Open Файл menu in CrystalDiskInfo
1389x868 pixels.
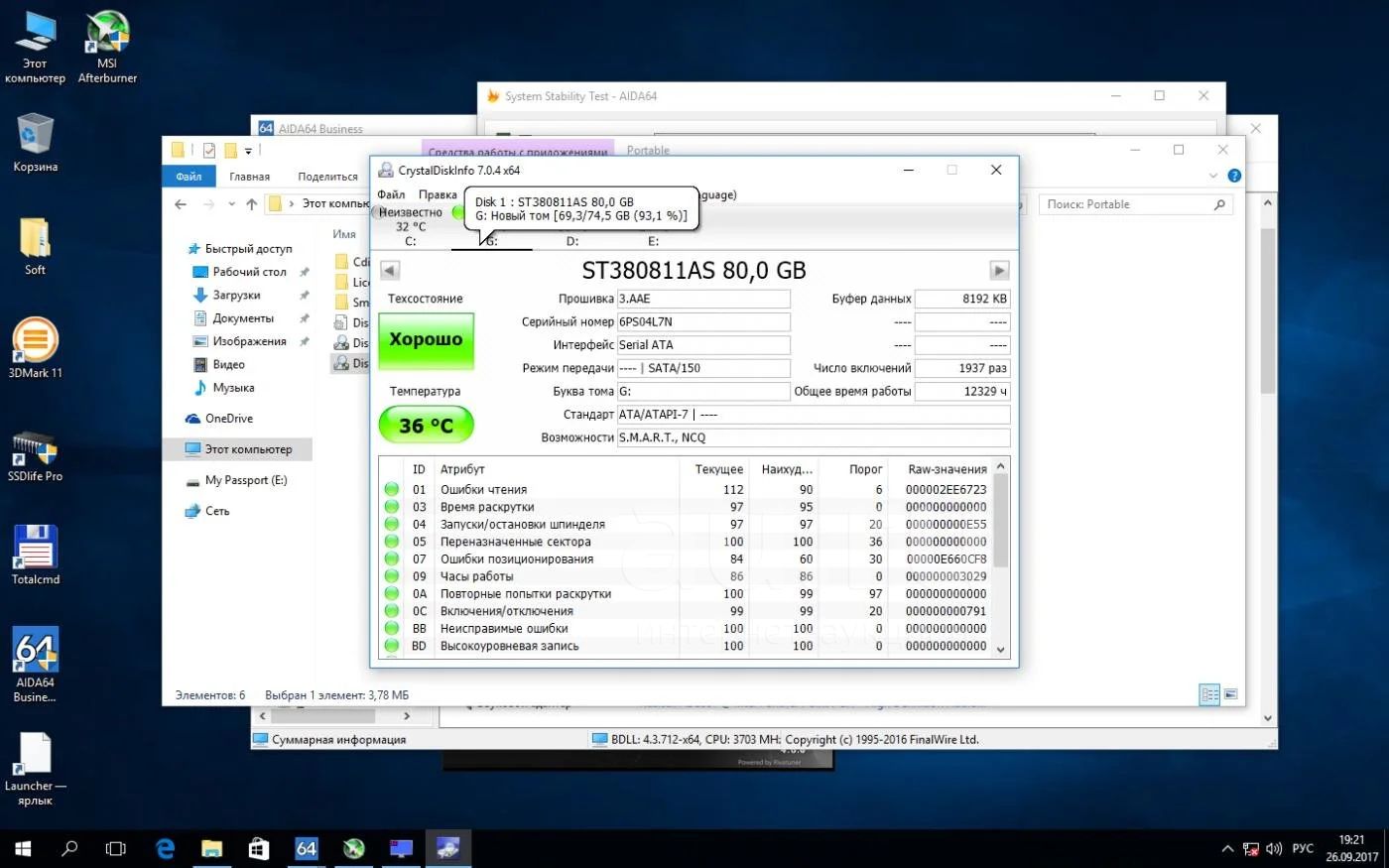click(391, 194)
